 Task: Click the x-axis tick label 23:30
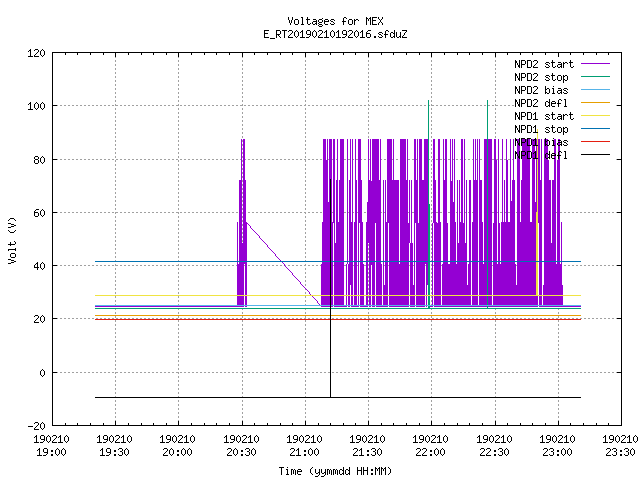pos(621,452)
